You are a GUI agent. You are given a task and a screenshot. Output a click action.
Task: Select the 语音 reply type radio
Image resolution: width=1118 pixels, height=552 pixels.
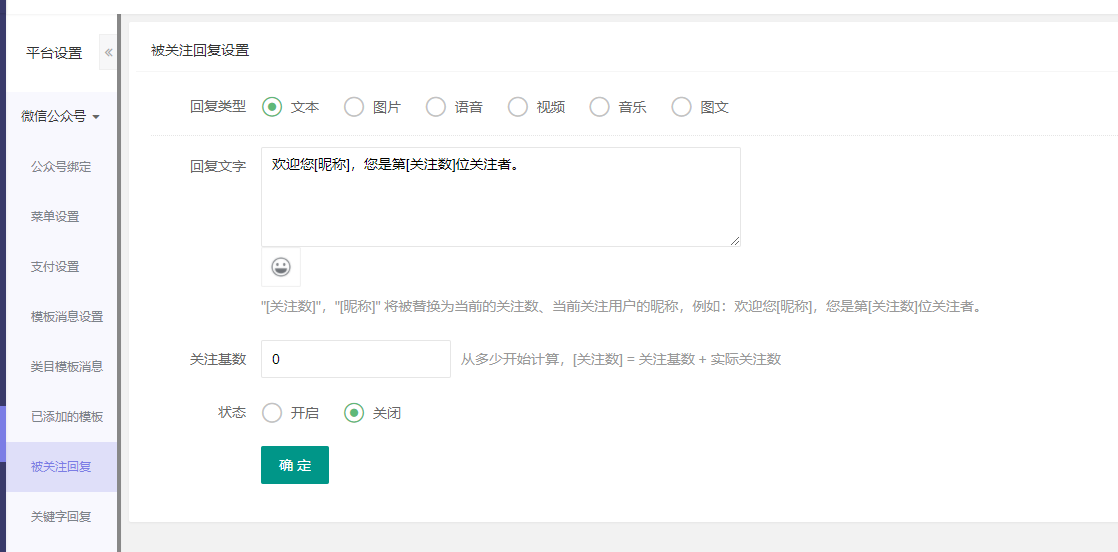[436, 107]
